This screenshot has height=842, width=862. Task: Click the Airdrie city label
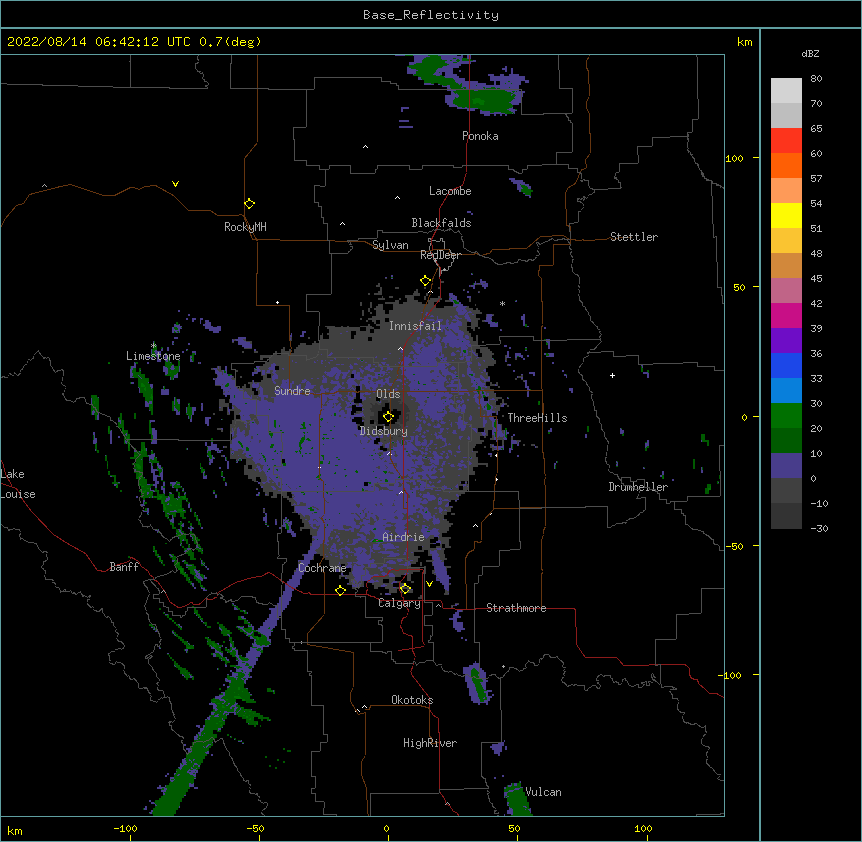403,537
